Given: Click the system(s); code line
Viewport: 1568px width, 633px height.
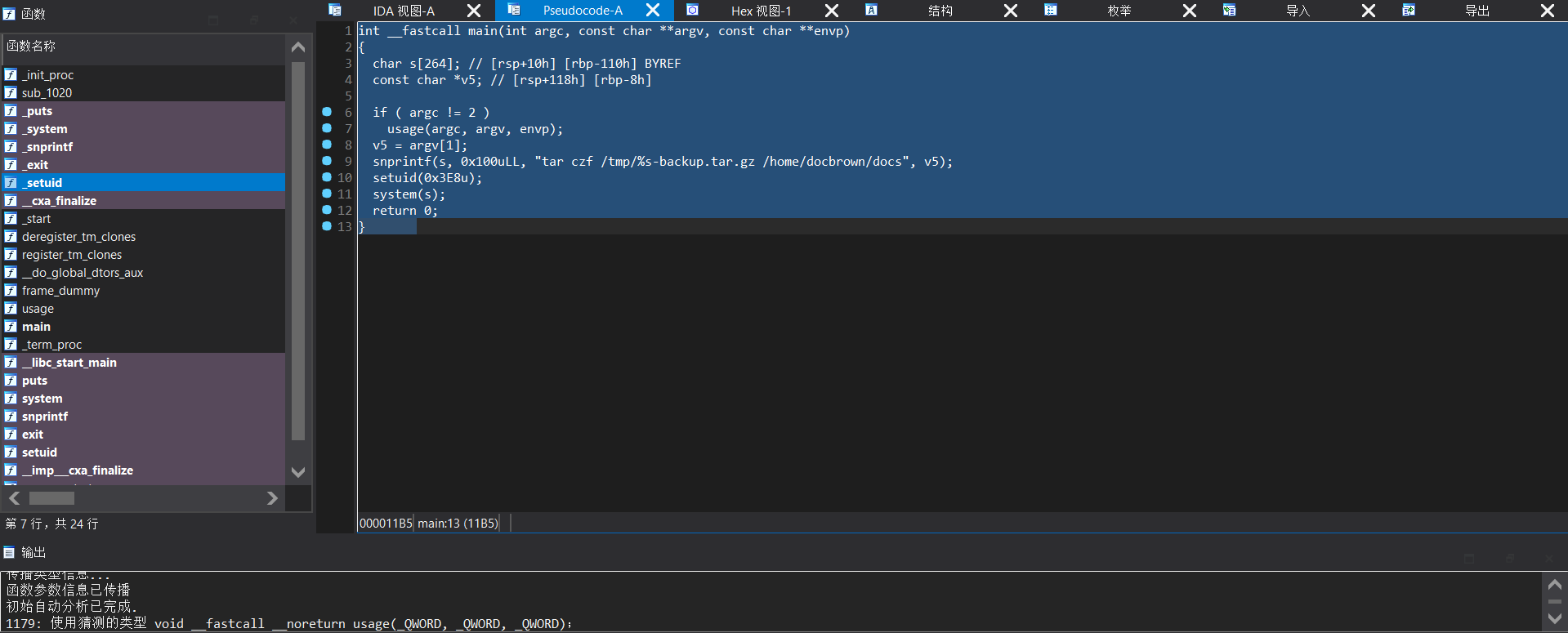Looking at the screenshot, I should [409, 194].
